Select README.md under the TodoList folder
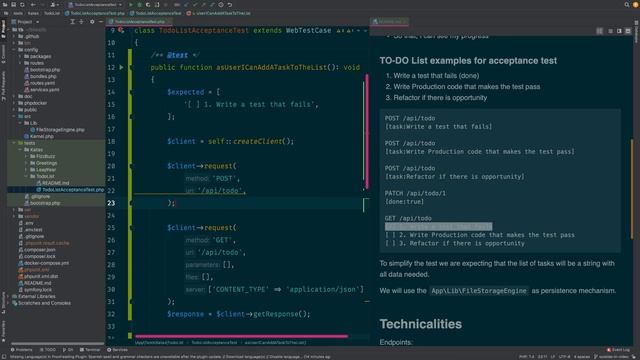Image resolution: width=640 pixels, height=360 pixels. pos(53,183)
